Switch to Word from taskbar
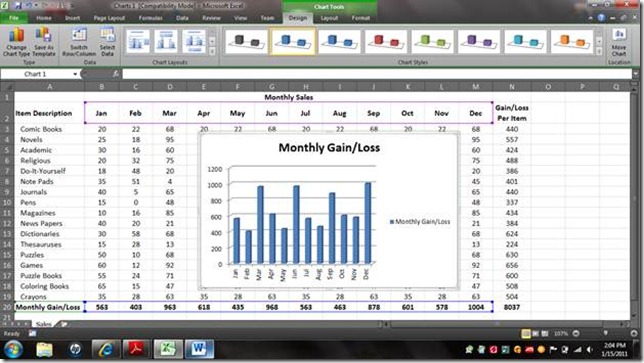Image resolution: width=644 pixels, height=363 pixels. pyautogui.click(x=199, y=349)
